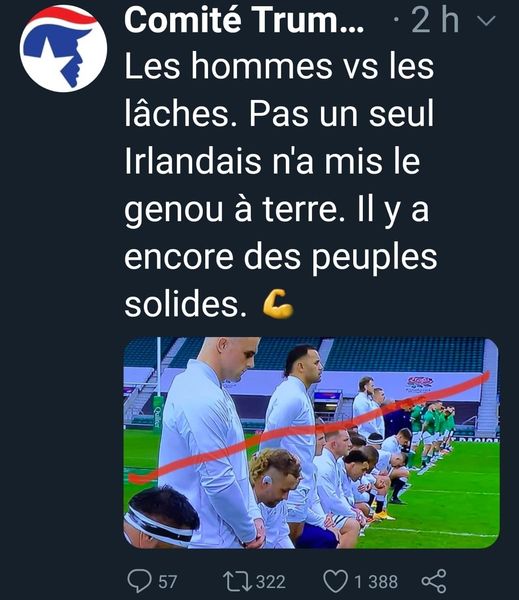Click the bald standing player in photo
This screenshot has height=600, width=519.
pyautogui.click(x=211, y=442)
